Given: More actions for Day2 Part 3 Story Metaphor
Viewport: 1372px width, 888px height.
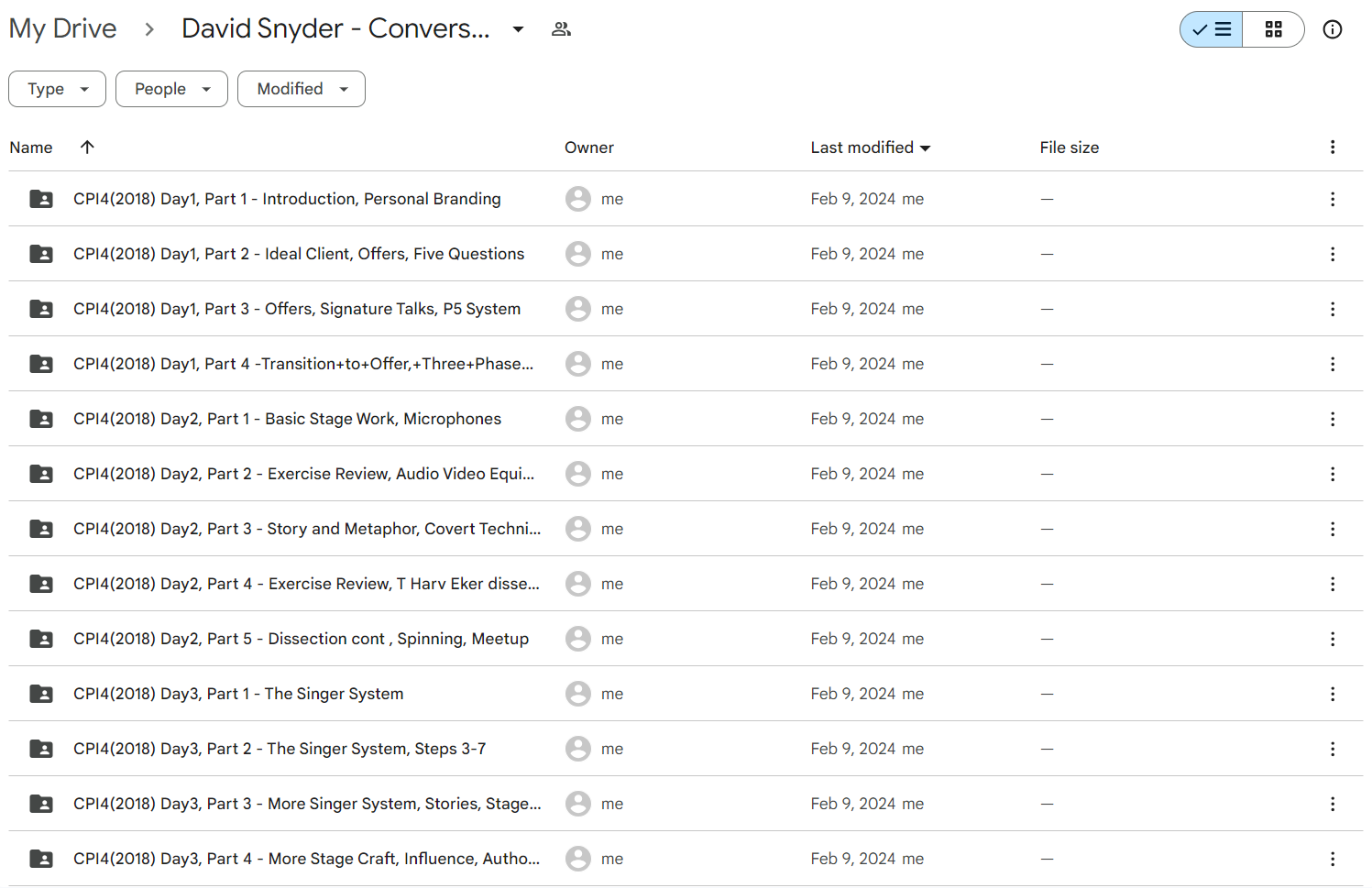Looking at the screenshot, I should [x=1333, y=529].
